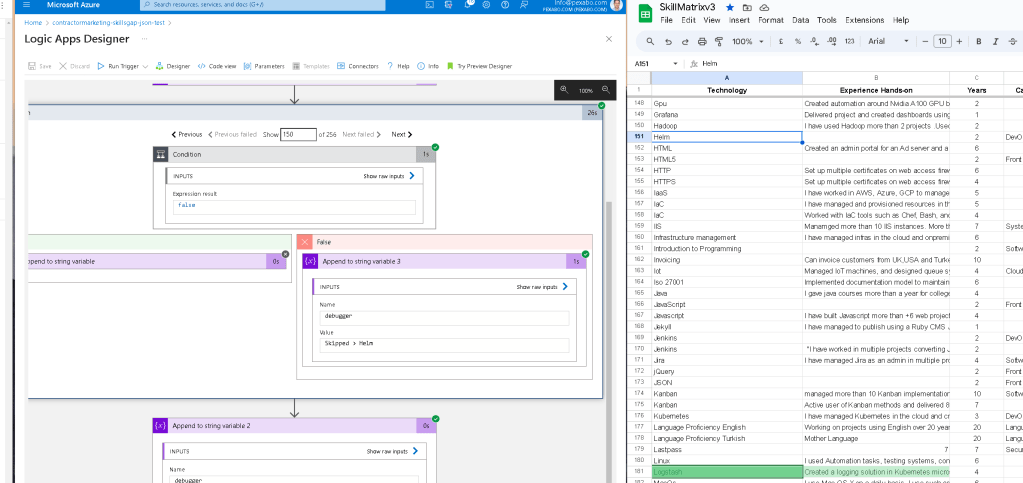
Task: Click the expression result 'false'
Action: coord(187,205)
